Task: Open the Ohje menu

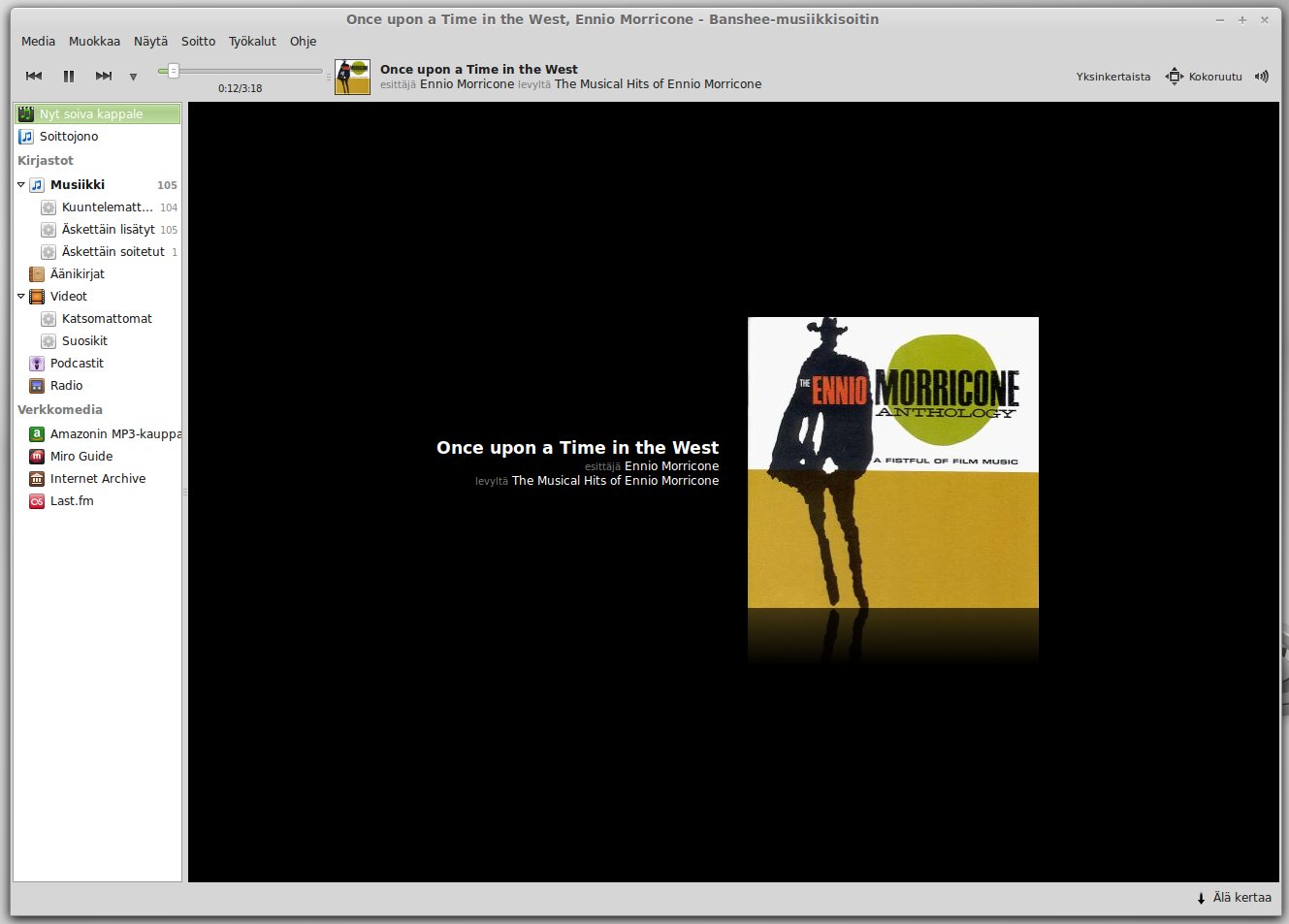Action: [x=303, y=42]
